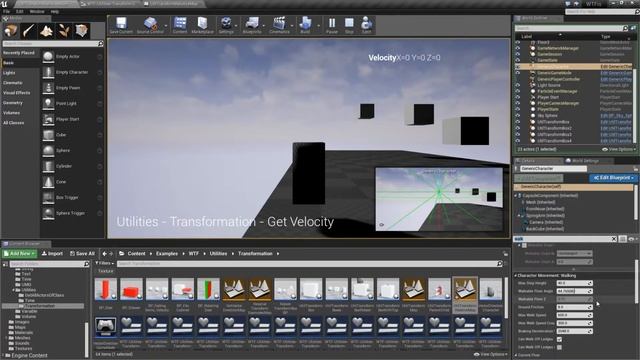Click the Save Current toolbar icon
The width and height of the screenshot is (640, 360).
tap(121, 25)
